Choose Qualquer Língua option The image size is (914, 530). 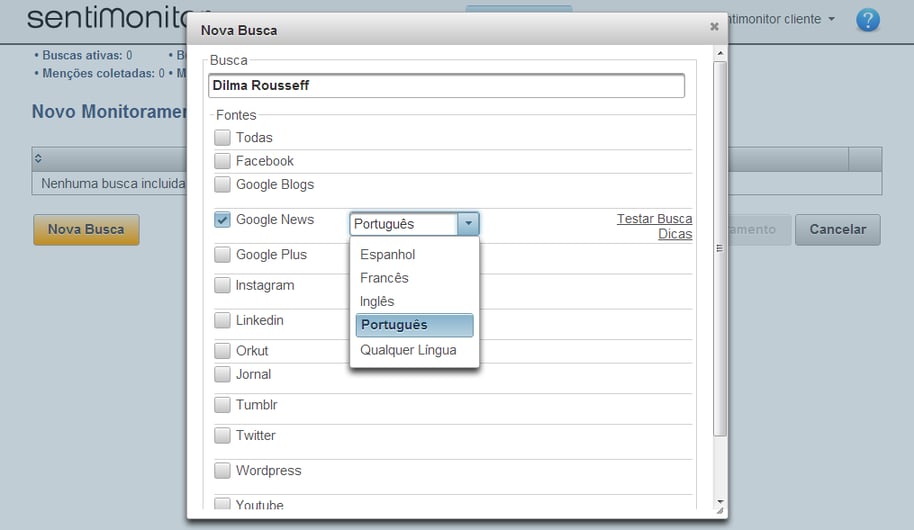click(414, 350)
